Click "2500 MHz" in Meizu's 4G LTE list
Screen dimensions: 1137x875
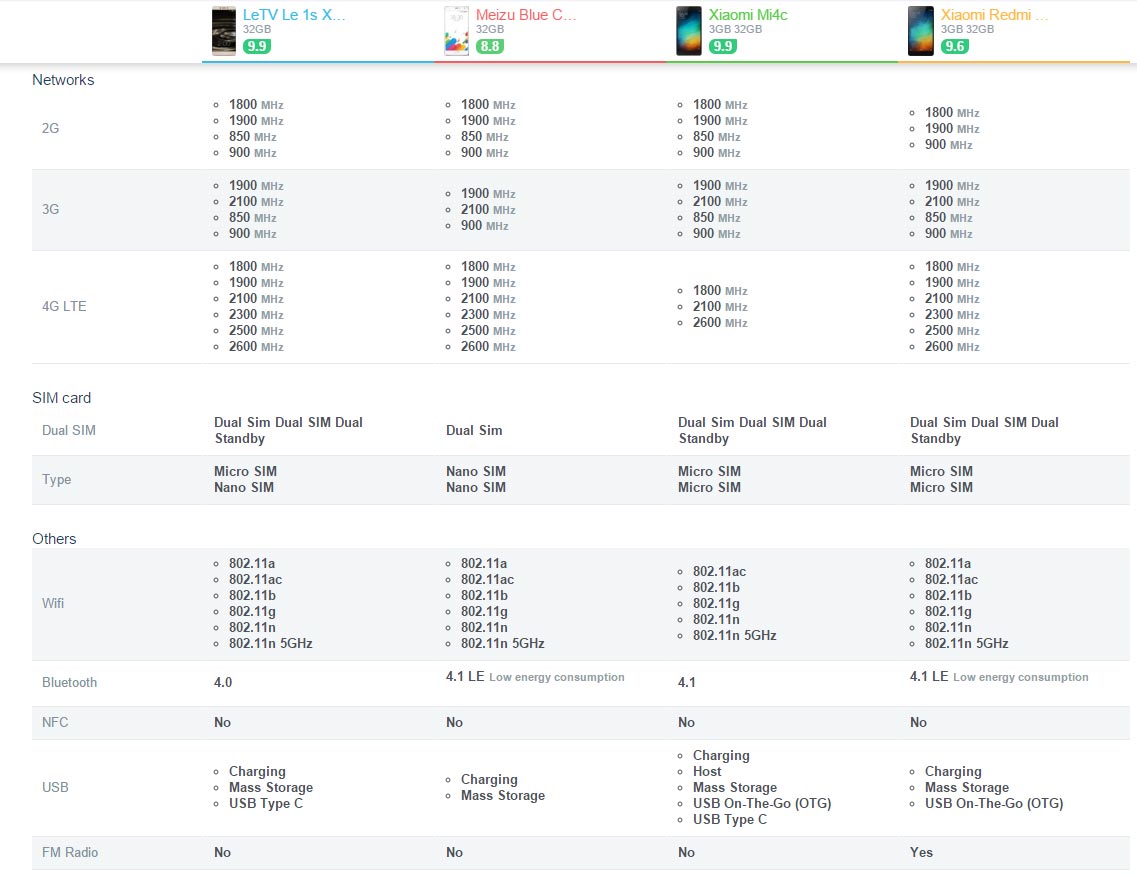pos(488,331)
